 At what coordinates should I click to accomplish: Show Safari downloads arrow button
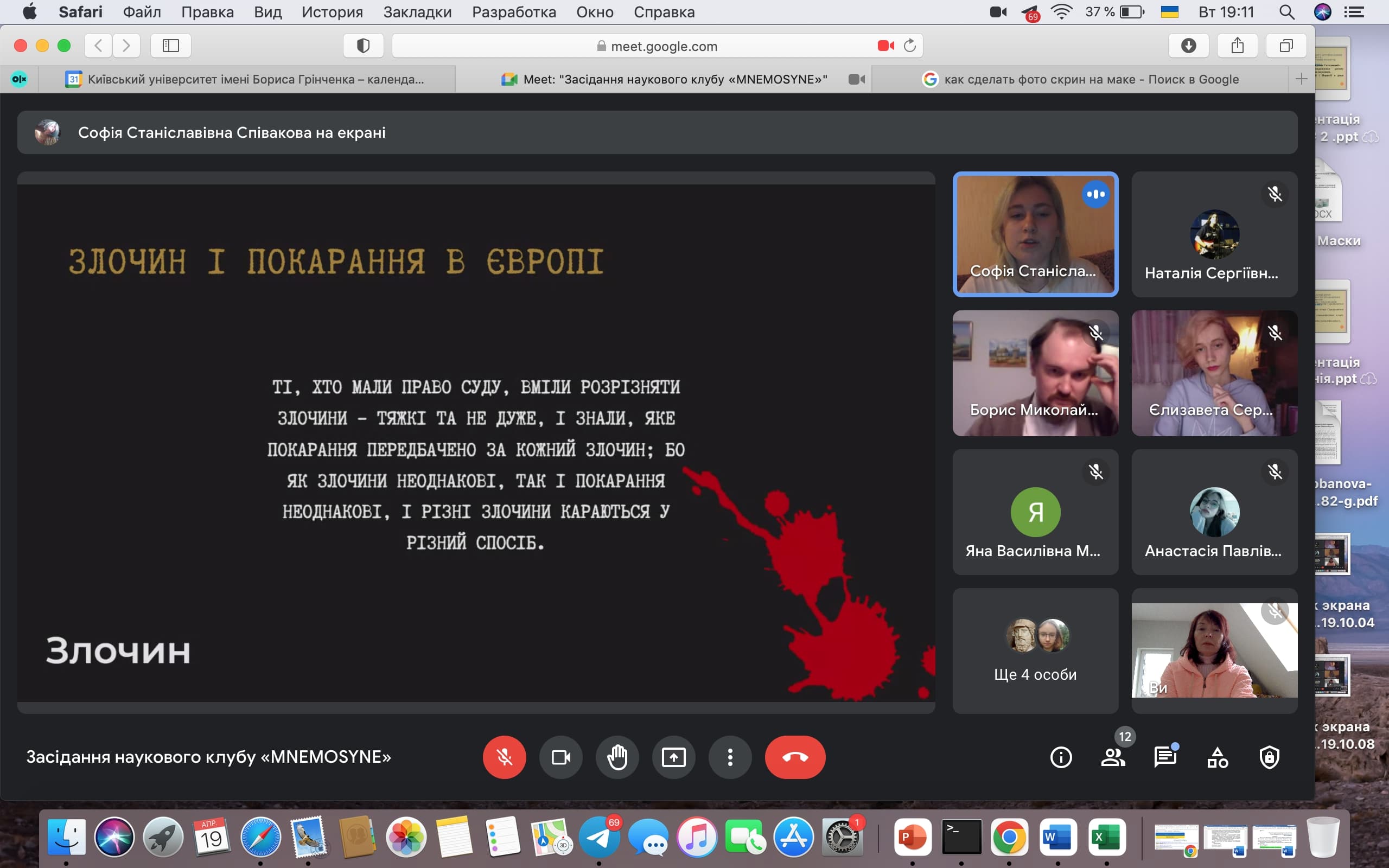tap(1188, 46)
